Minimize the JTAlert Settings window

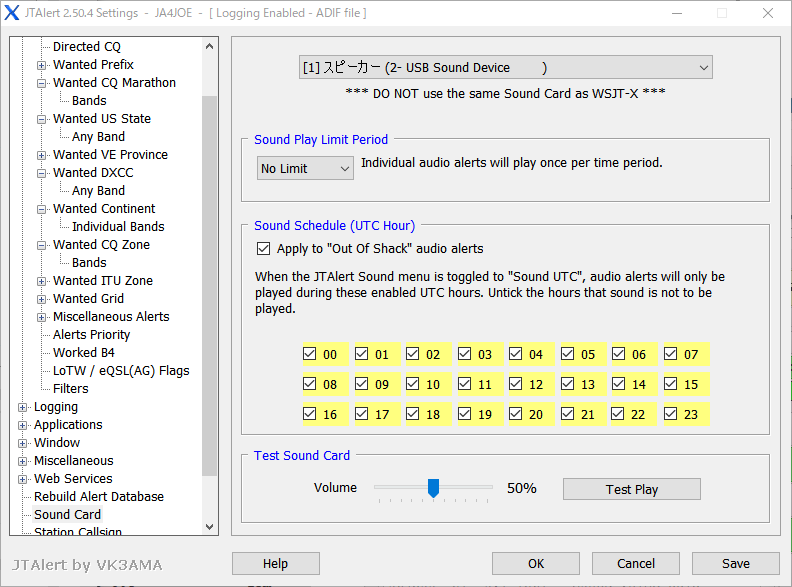tap(677, 13)
